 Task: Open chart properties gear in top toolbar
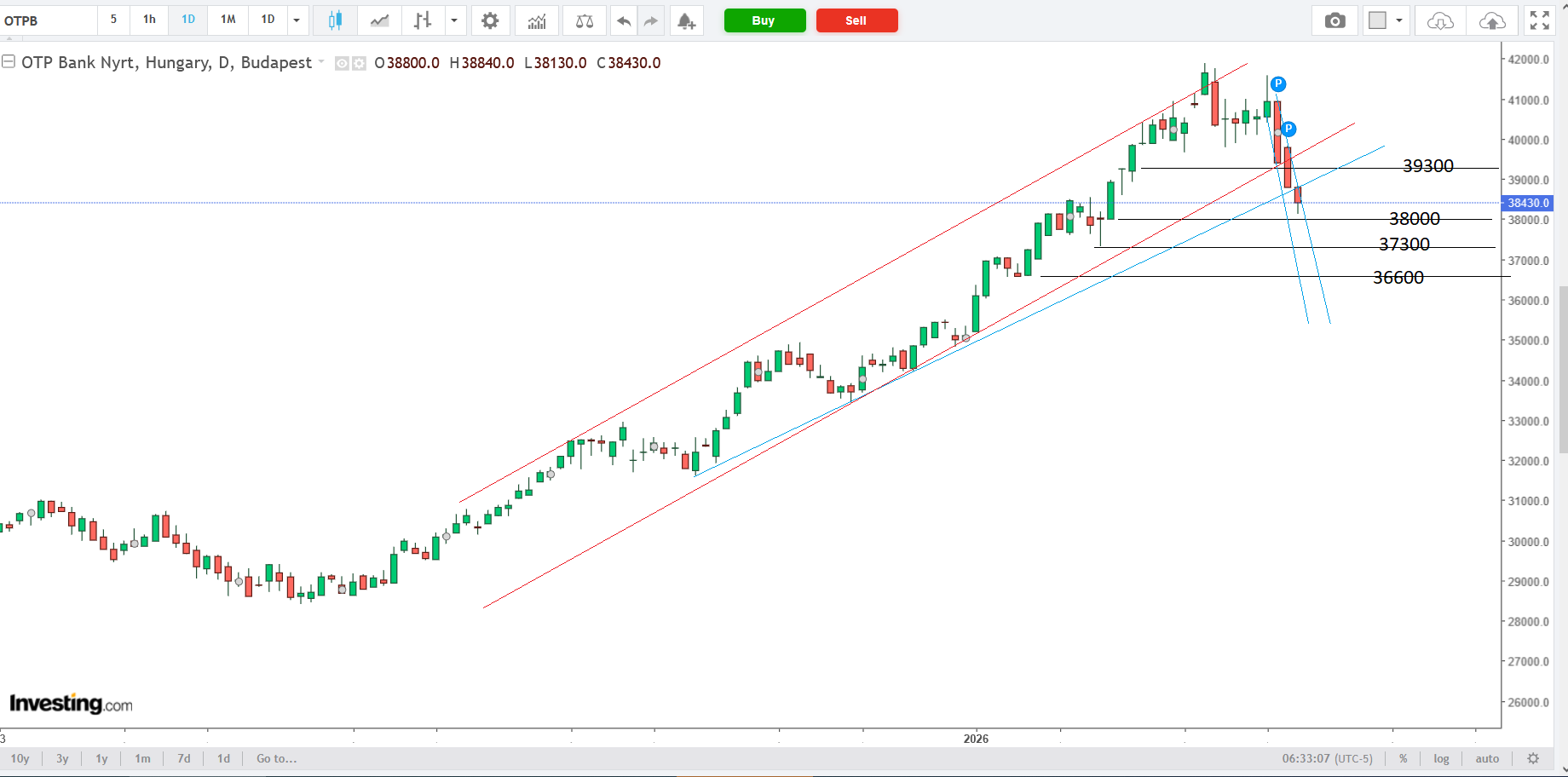(490, 20)
